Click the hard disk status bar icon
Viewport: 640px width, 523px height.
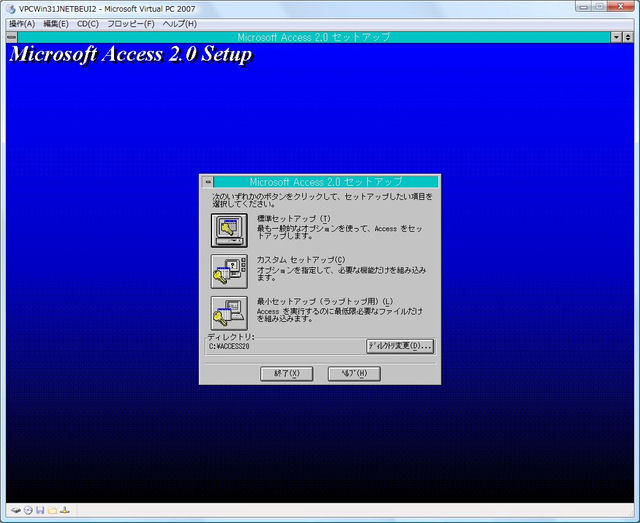point(16,510)
